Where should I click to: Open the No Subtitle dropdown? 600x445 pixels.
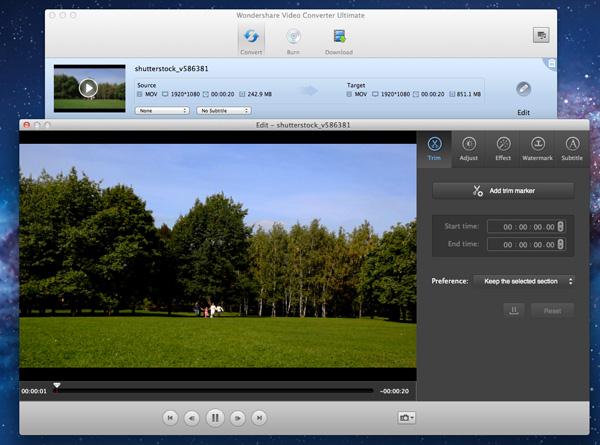[224, 111]
